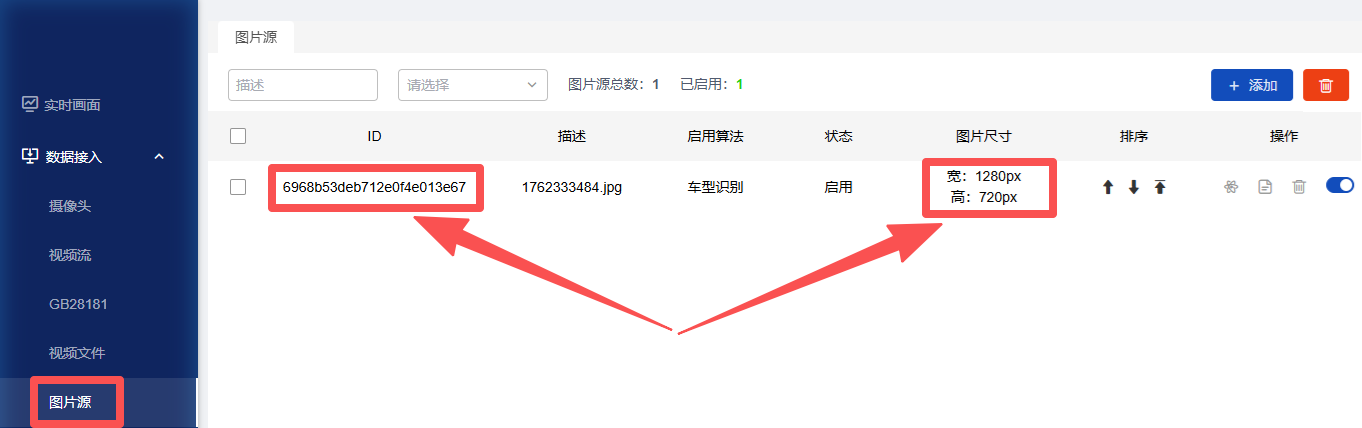This screenshot has width=1362, height=428.
Task: Click the 图片尺寸 column header
Action: [984, 136]
